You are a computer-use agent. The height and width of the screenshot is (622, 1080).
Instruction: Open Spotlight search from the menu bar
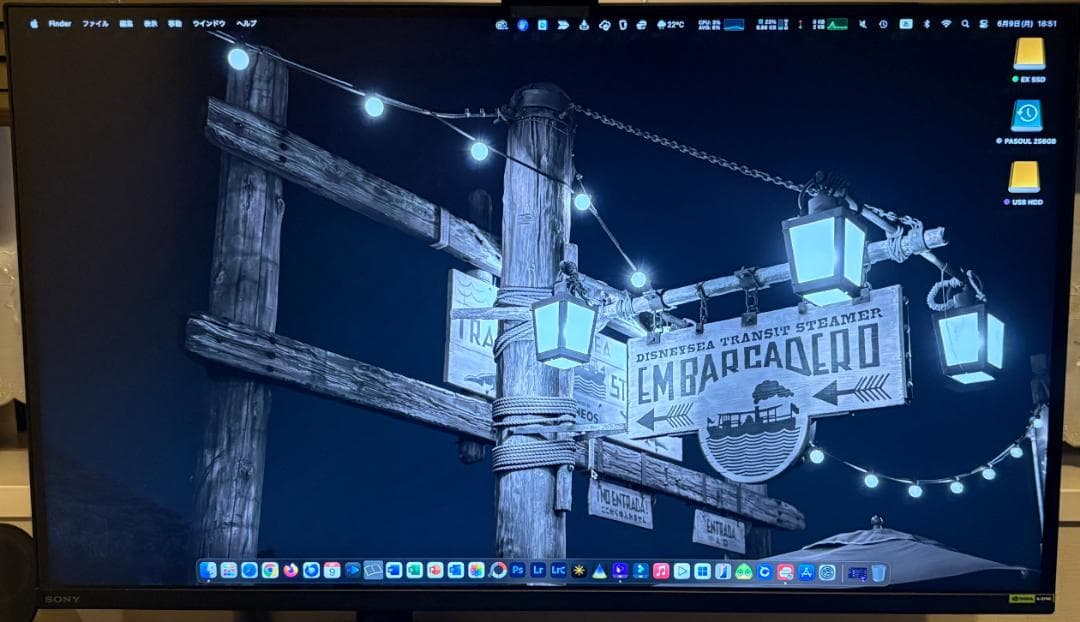tap(966, 20)
